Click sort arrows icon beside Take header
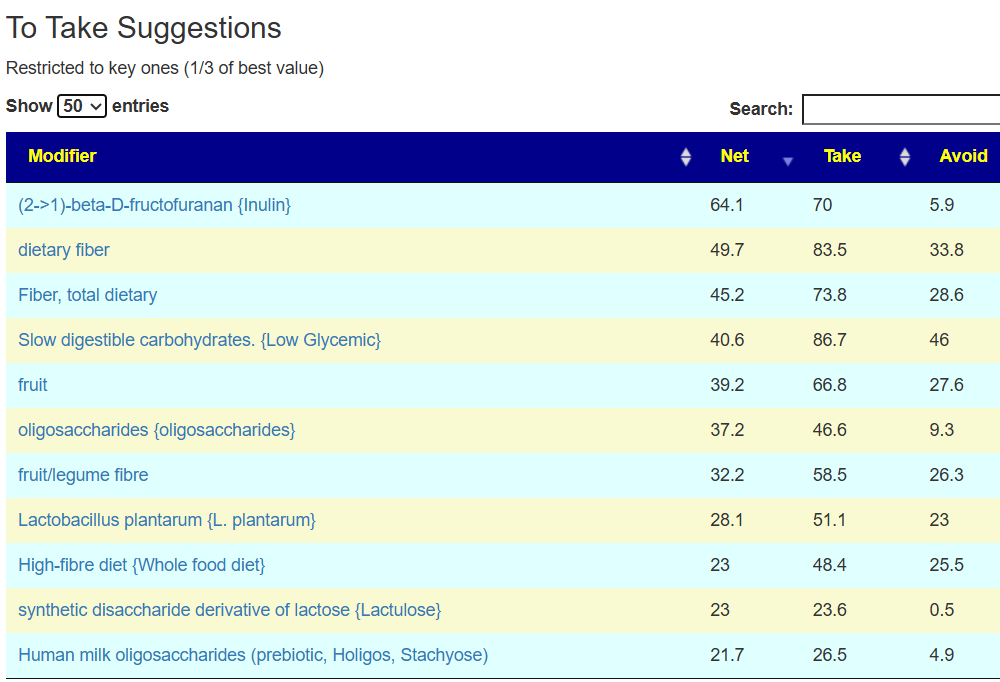 click(x=905, y=157)
